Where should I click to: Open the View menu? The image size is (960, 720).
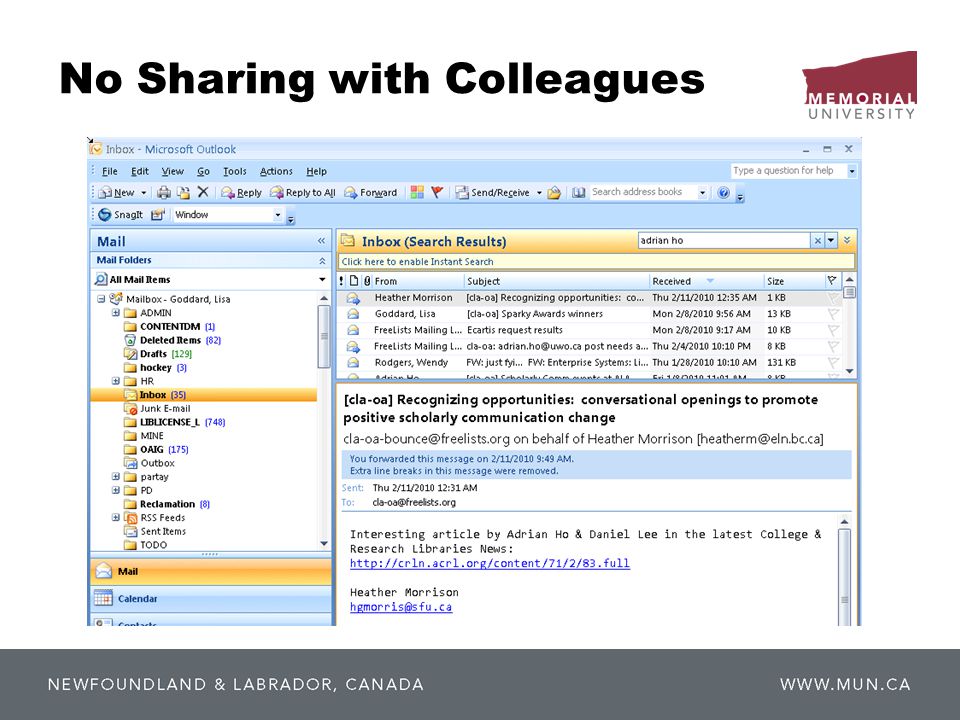point(173,171)
